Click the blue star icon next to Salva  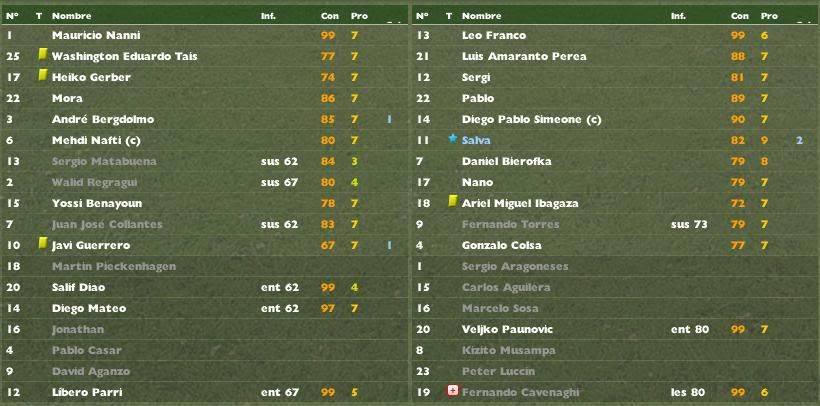point(453,139)
